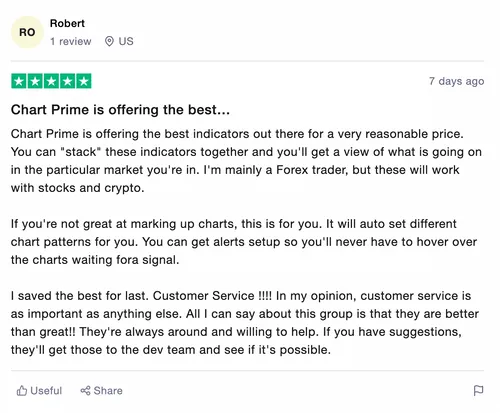The image size is (500, 413).
Task: Open Robert's reviewer profile name
Action: 67,23
